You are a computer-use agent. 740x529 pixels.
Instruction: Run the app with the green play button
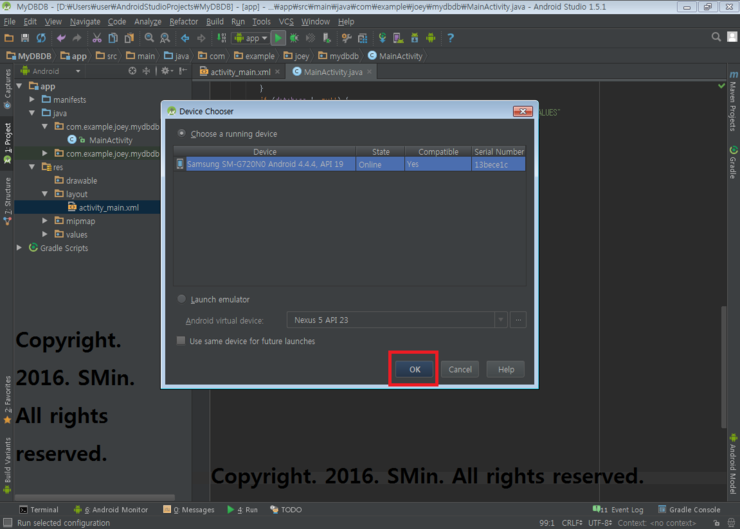coord(278,38)
